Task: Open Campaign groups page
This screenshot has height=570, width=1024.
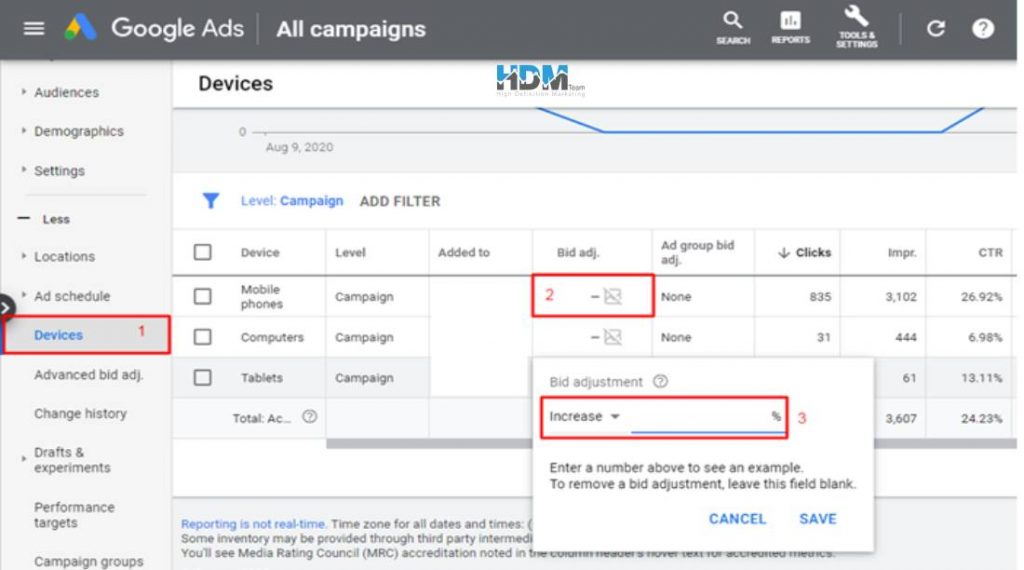Action: pos(88,561)
